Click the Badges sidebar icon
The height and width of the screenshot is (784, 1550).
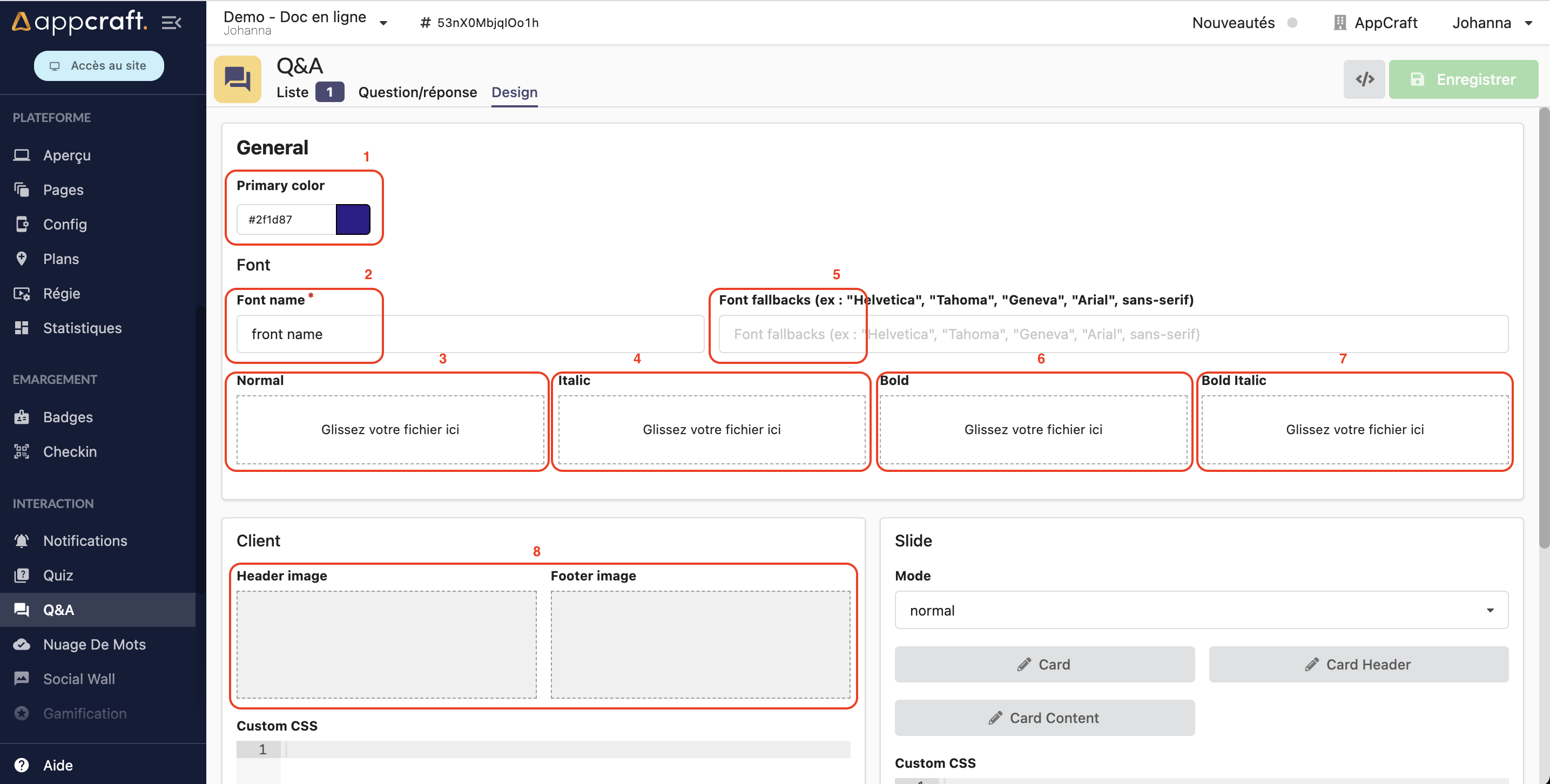[x=22, y=416]
